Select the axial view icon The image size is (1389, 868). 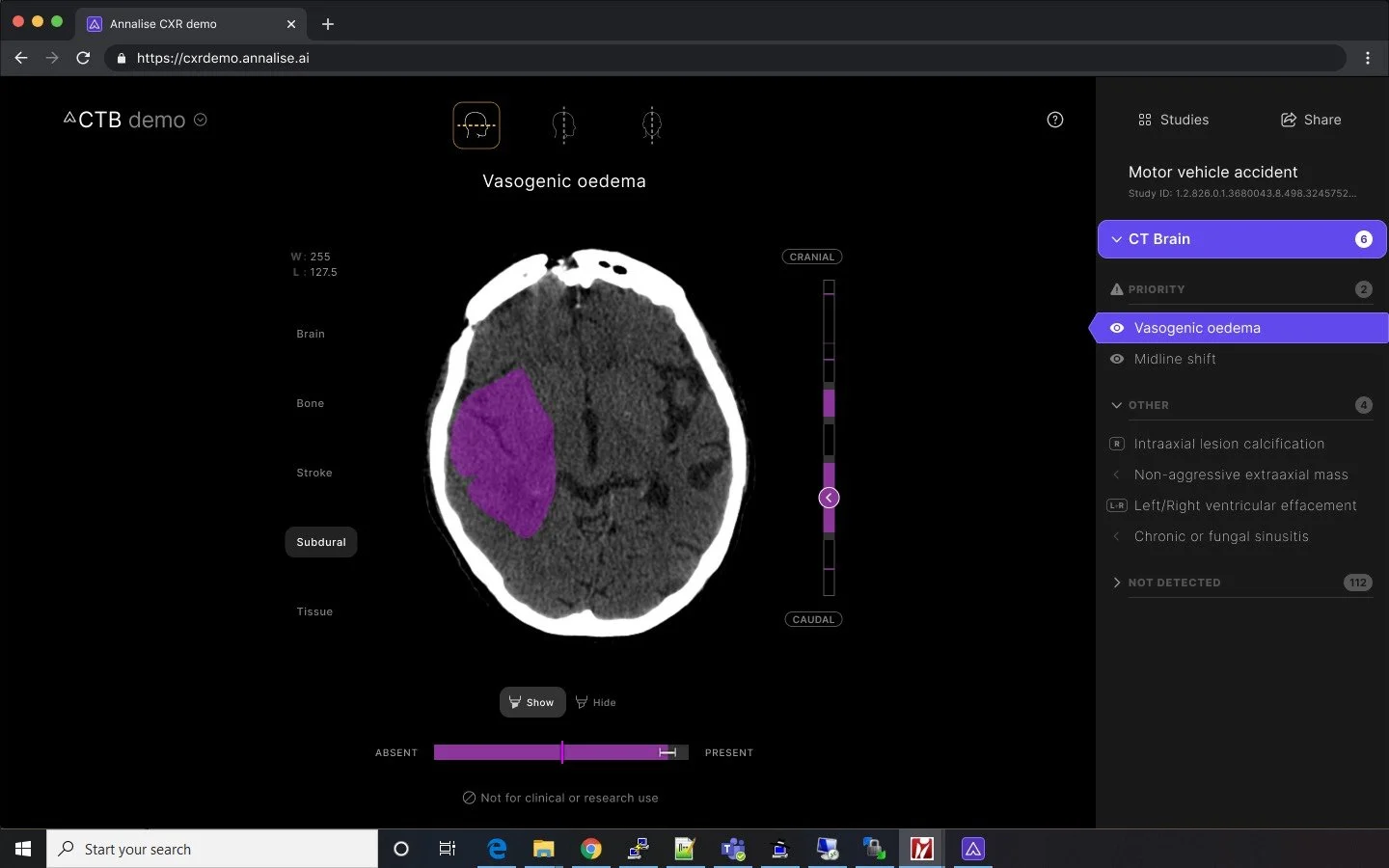point(476,125)
